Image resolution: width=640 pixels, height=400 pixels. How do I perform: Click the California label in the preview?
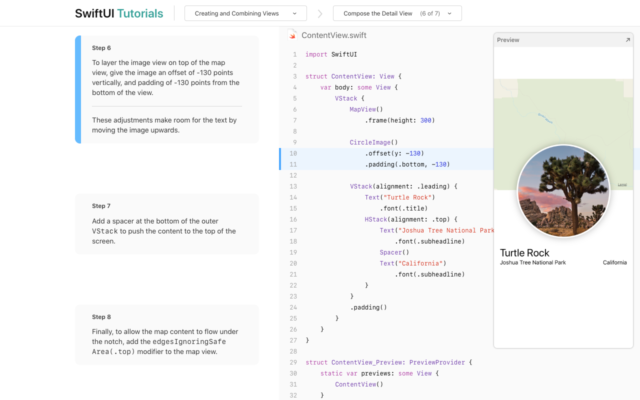[x=615, y=262]
